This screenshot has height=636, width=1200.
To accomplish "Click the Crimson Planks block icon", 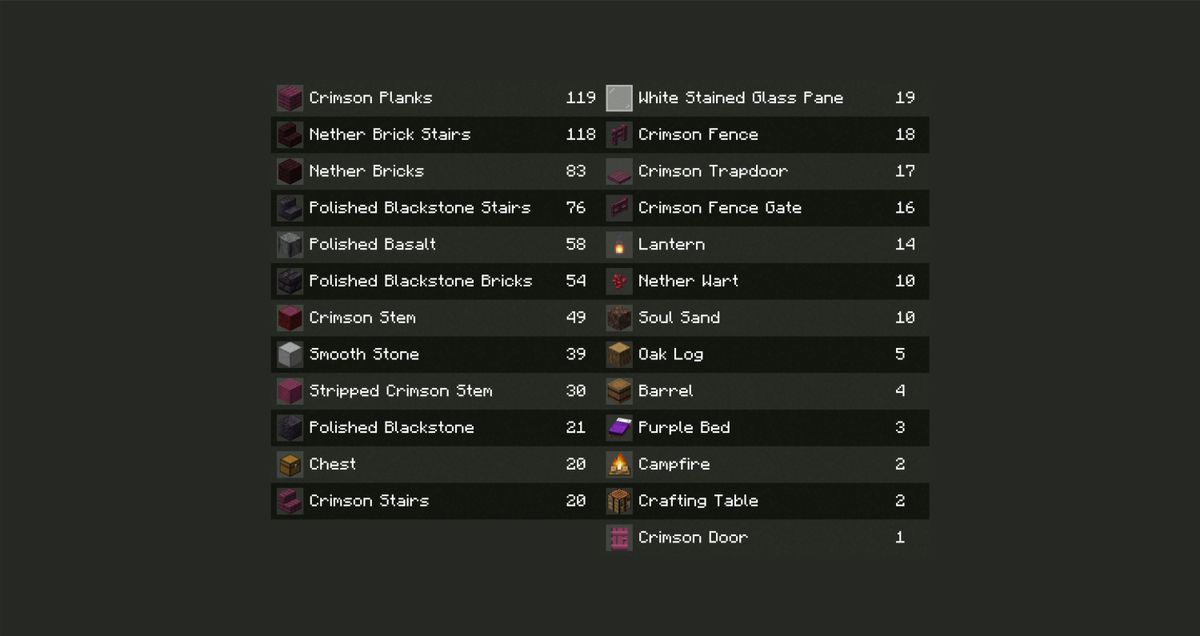I will coord(290,98).
